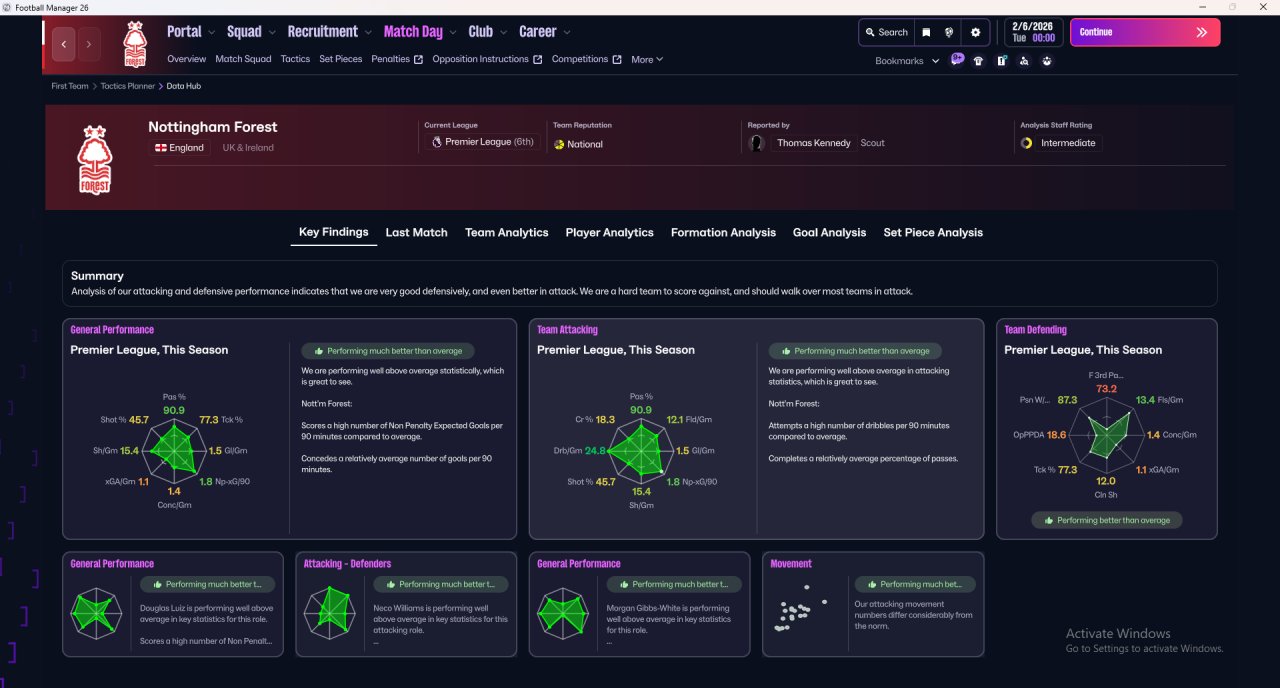The height and width of the screenshot is (688, 1280).
Task: Click the Tactics Planner breadcrumb link
Action: click(128, 86)
